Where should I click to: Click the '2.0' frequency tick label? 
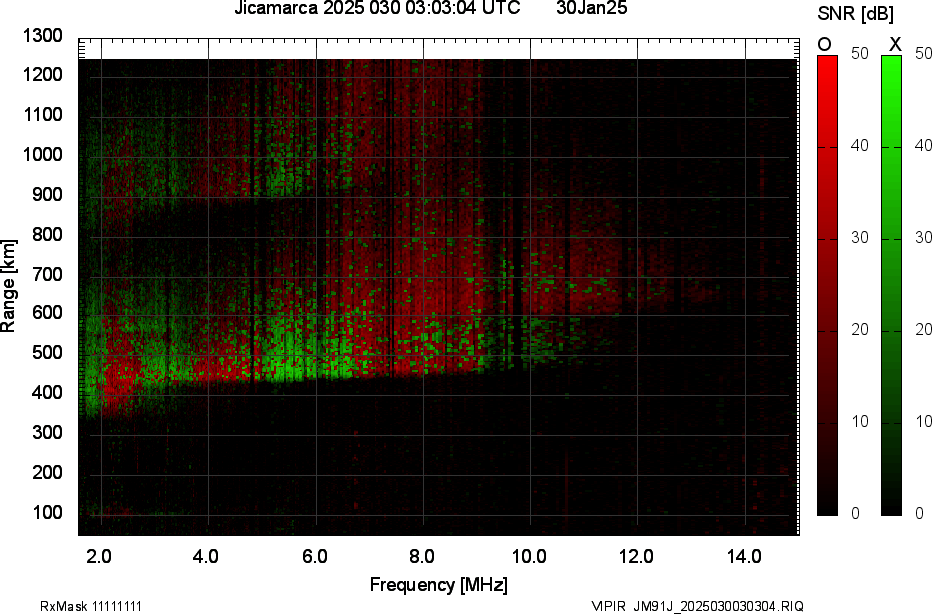pos(99,557)
